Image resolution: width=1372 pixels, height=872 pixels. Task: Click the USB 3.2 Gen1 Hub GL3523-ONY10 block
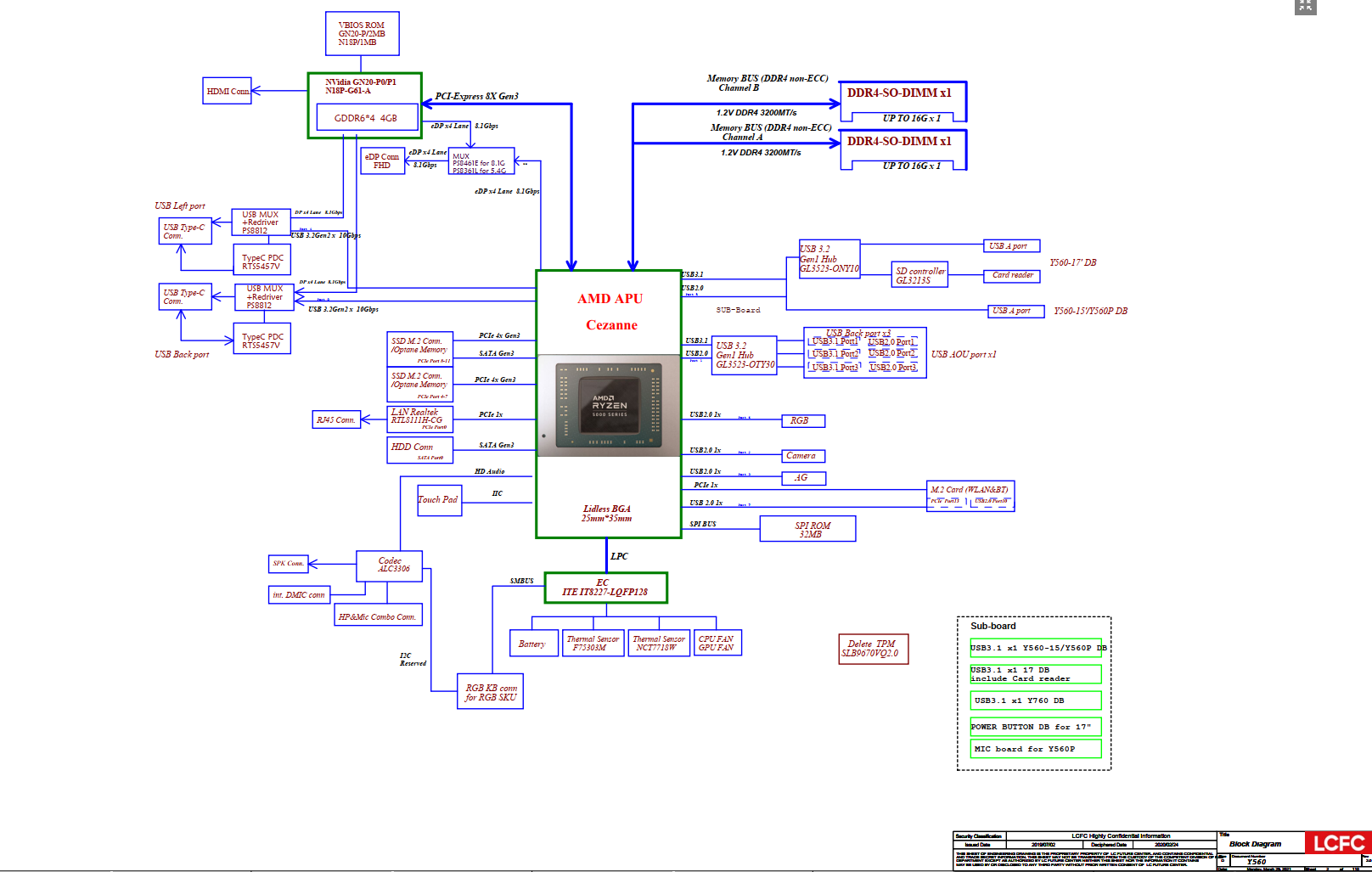point(829,259)
